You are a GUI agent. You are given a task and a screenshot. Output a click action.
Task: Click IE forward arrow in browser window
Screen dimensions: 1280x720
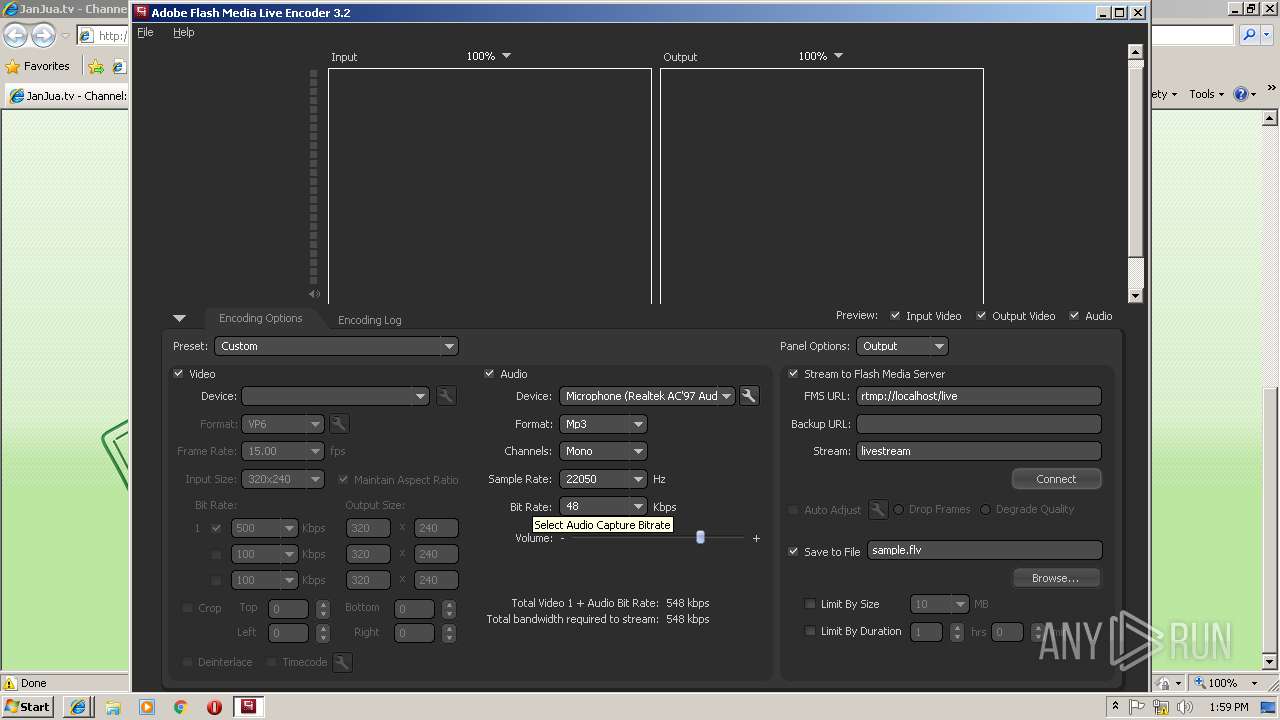coord(43,36)
